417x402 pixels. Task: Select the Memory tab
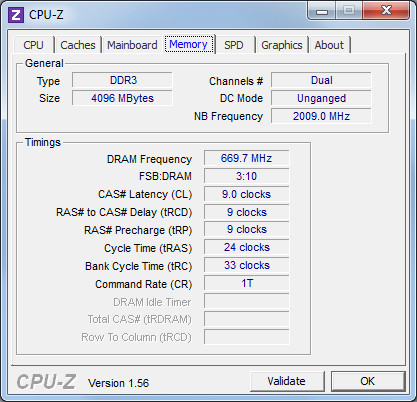pyautogui.click(x=188, y=44)
